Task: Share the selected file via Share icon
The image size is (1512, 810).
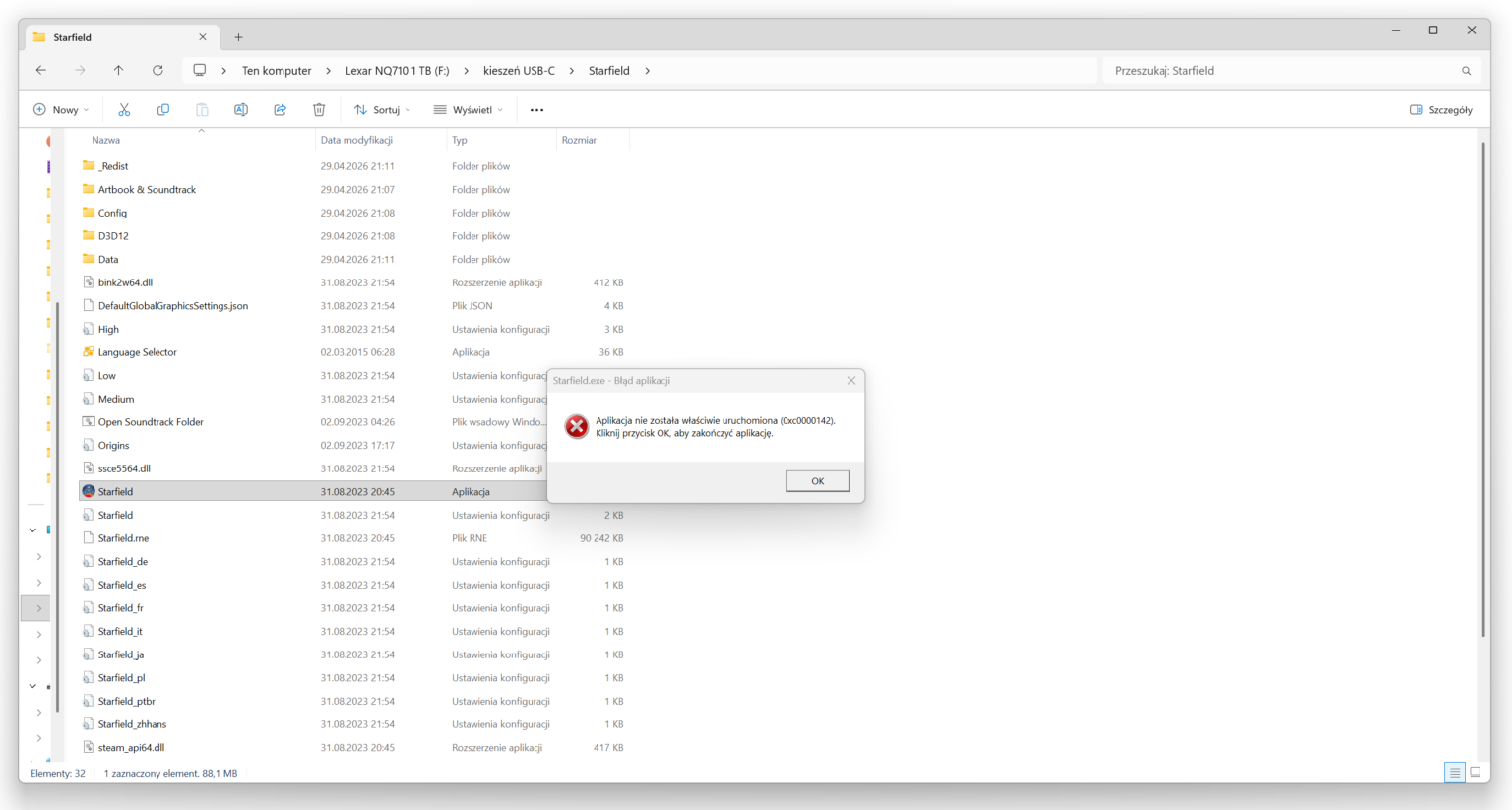Action: [x=280, y=109]
